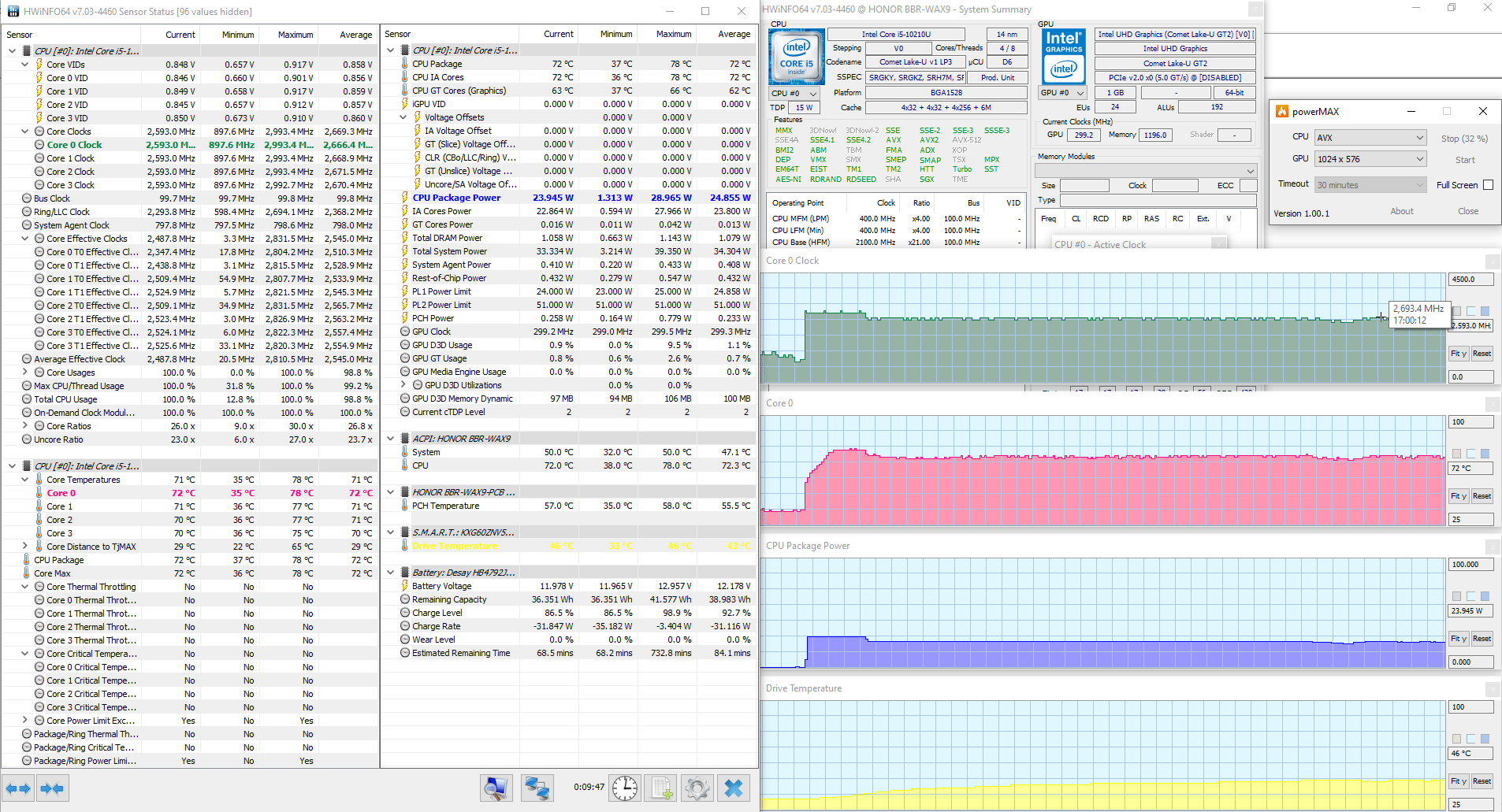Open sensor settings via the gear icon
Viewport: 1502px width, 812px height.
pos(697,788)
